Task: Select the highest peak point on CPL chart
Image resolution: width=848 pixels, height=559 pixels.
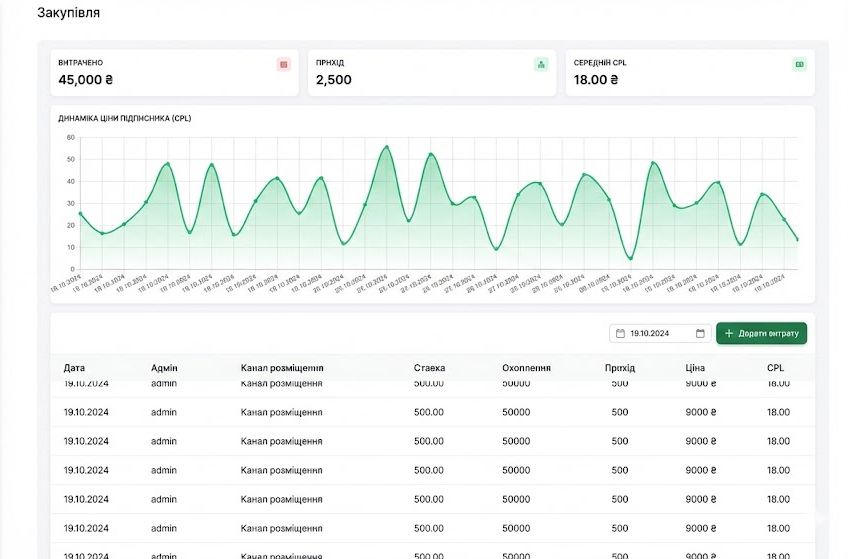Action: point(386,147)
